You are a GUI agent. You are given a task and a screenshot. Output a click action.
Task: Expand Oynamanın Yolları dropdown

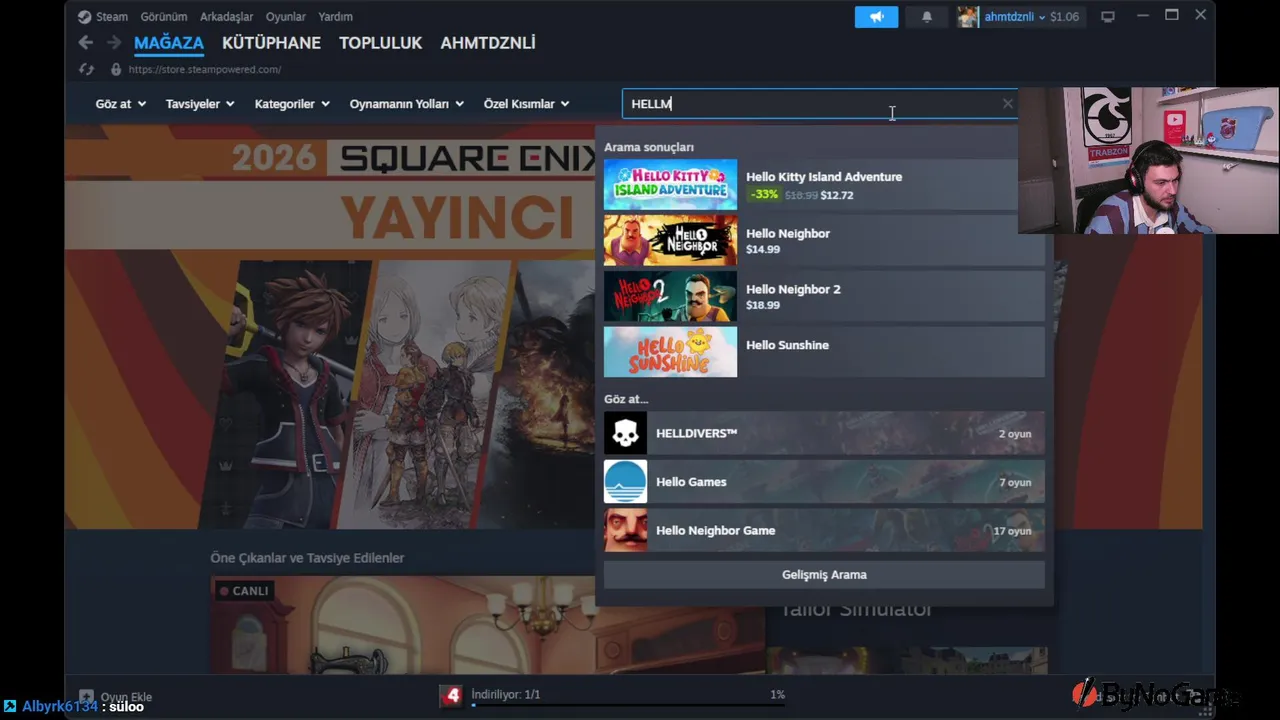[x=406, y=104]
